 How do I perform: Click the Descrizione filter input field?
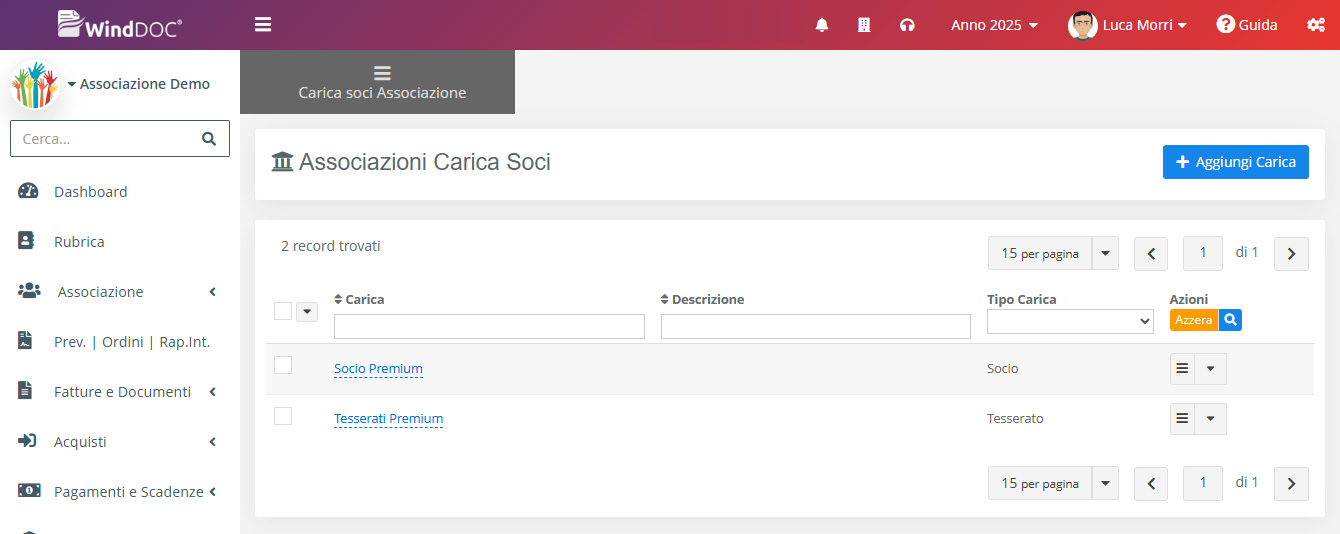pos(816,326)
